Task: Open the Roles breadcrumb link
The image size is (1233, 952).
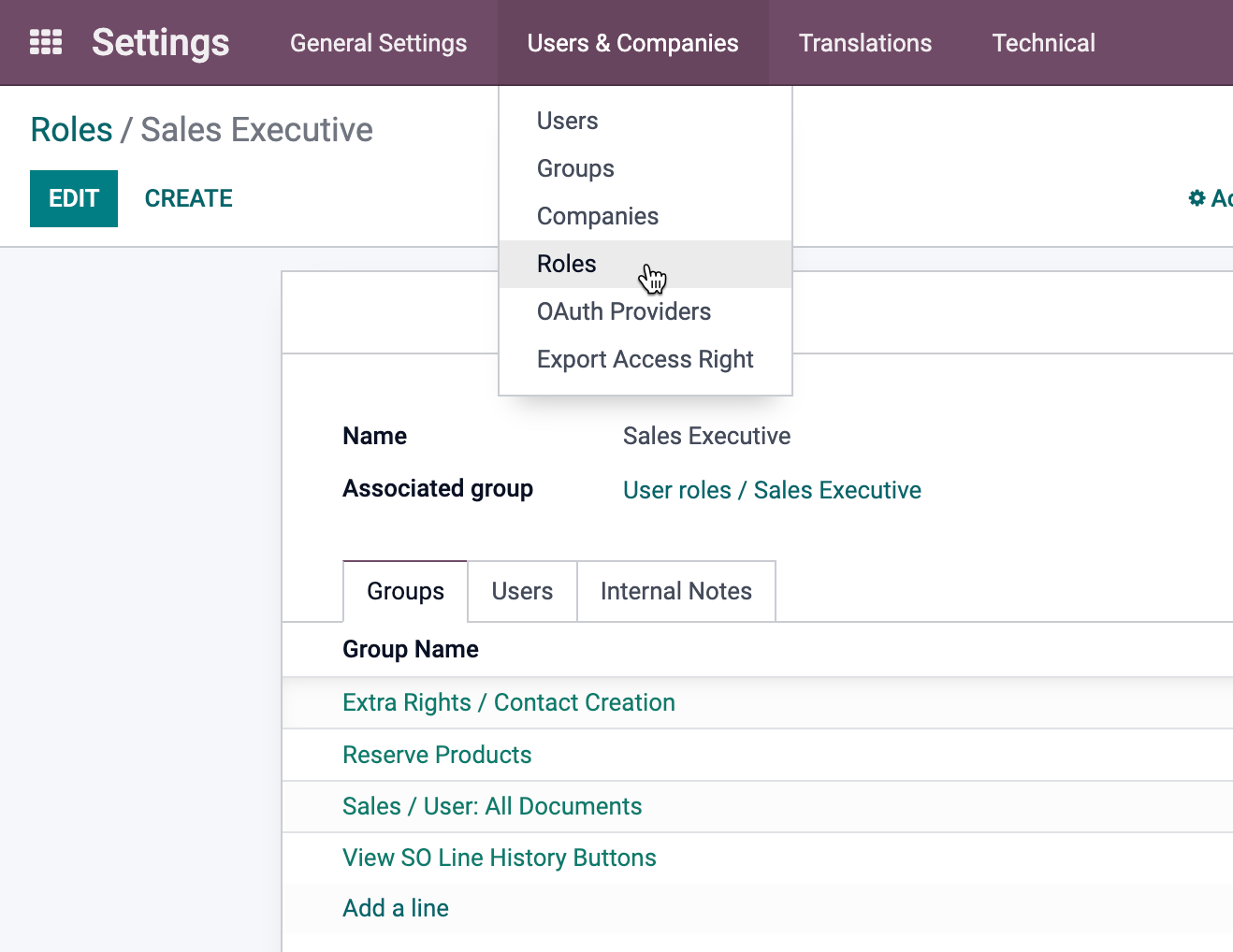Action: pyautogui.click(x=70, y=129)
